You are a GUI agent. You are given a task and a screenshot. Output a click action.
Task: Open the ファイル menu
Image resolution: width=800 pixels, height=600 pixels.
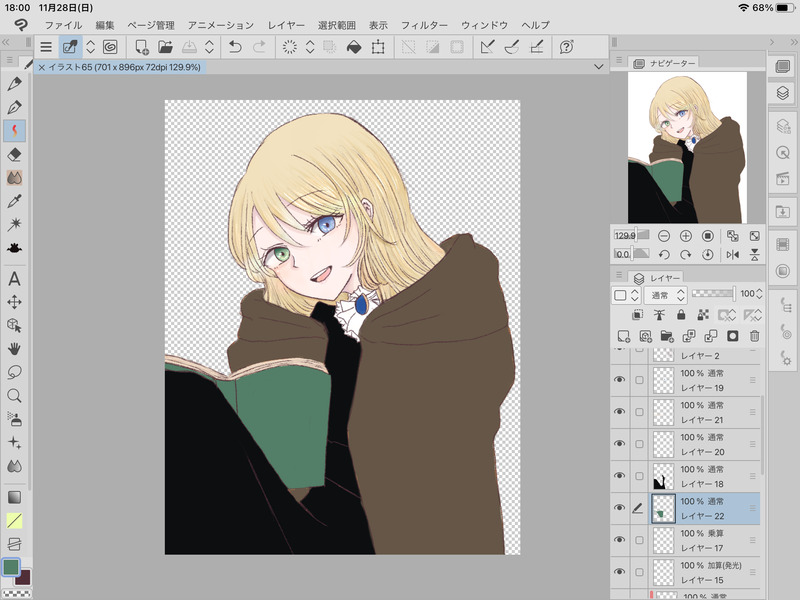coord(63,25)
